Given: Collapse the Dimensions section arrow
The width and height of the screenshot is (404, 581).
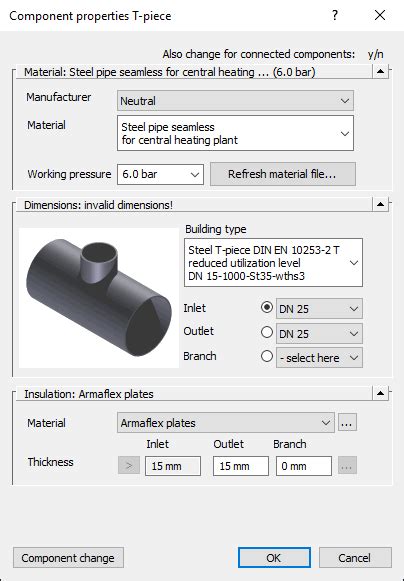Looking at the screenshot, I should 380,204.
